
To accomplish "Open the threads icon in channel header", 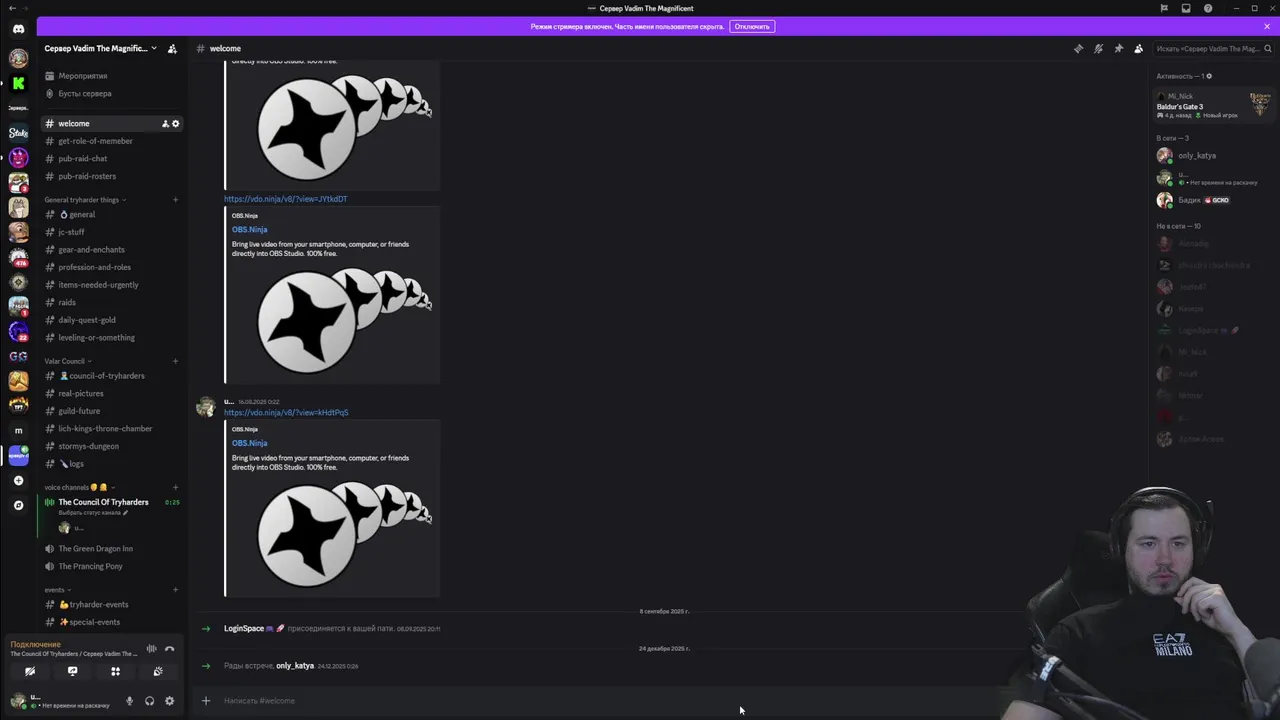I will tap(1078, 48).
